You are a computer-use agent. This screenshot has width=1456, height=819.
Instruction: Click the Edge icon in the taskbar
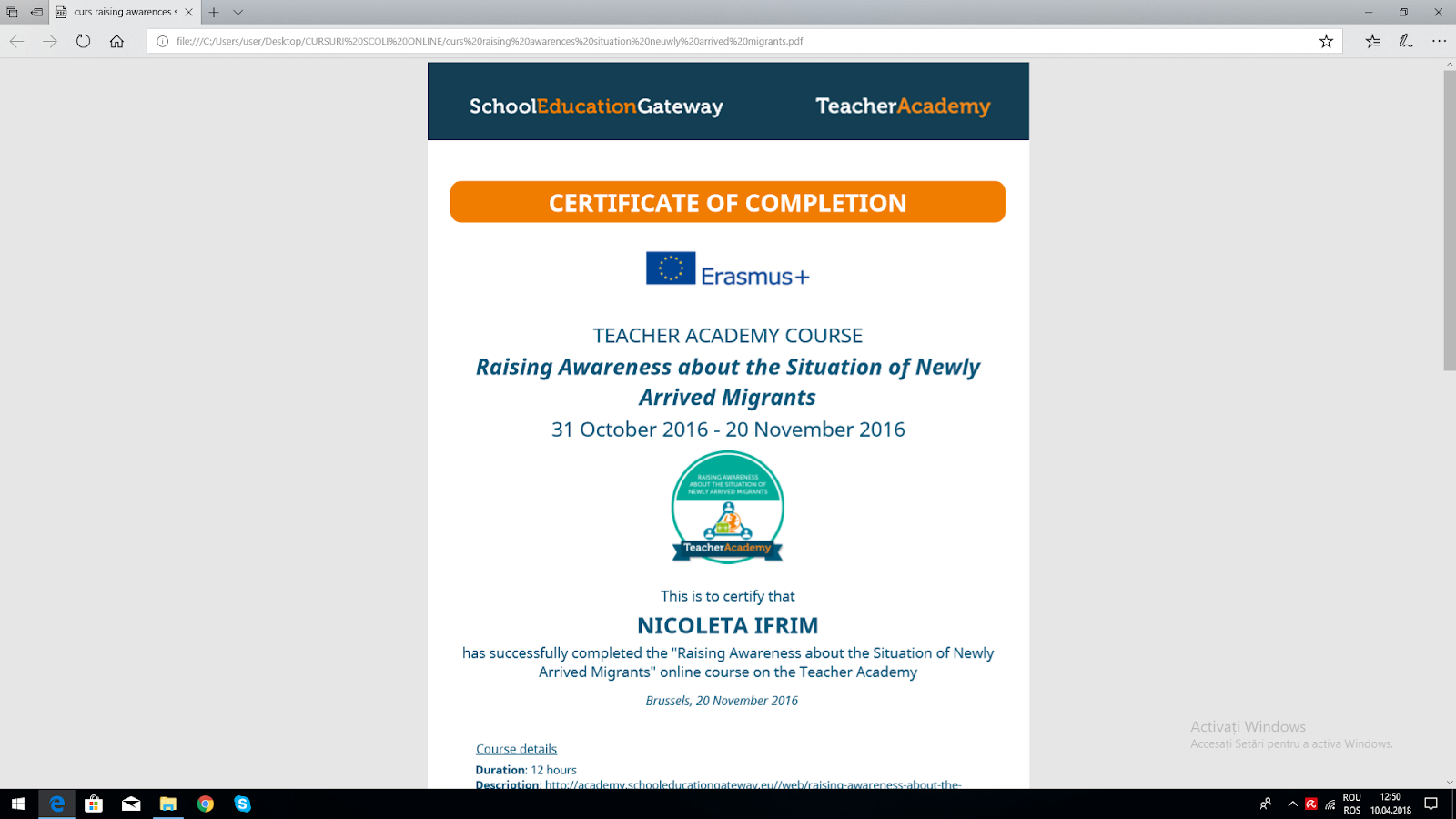coord(56,804)
